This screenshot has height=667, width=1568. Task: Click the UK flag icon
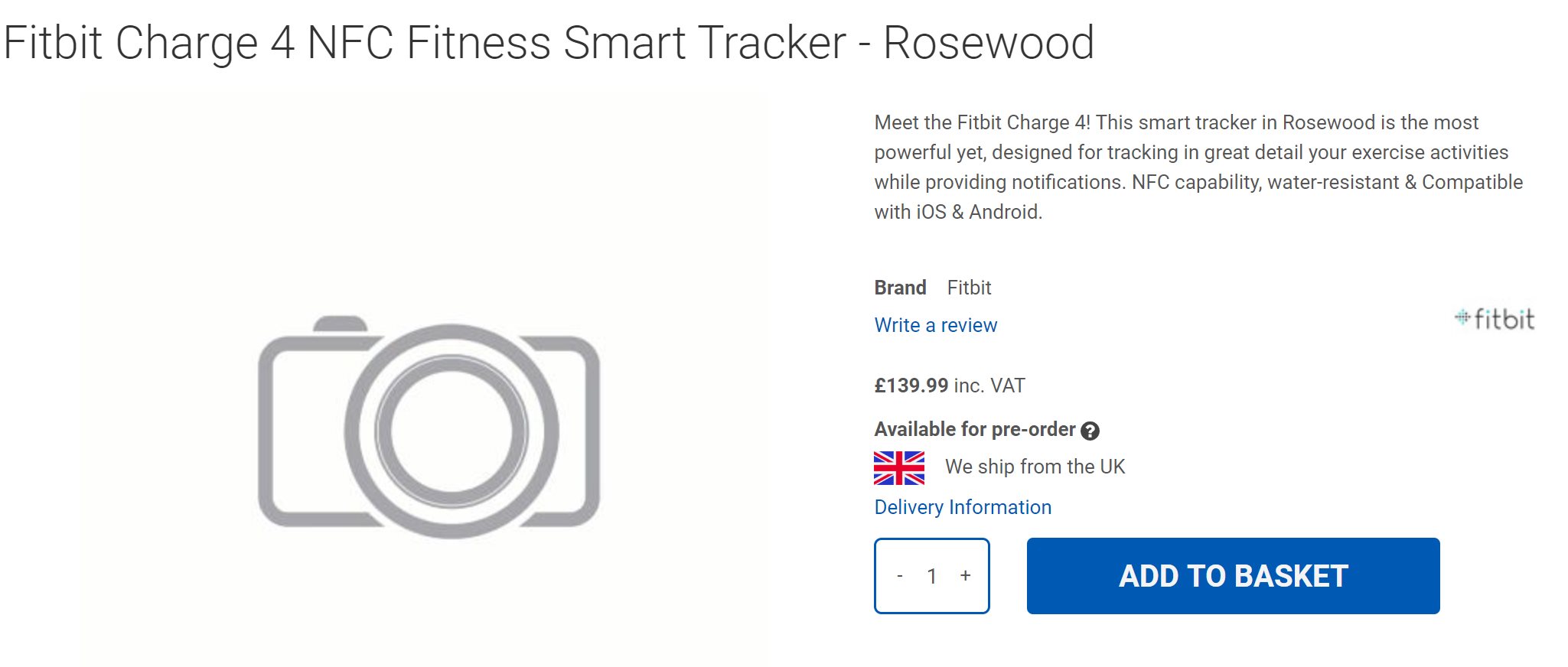coord(898,467)
